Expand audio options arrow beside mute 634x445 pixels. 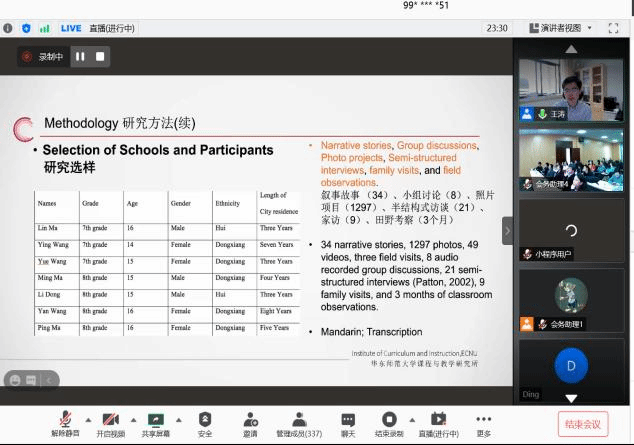tap(88, 419)
